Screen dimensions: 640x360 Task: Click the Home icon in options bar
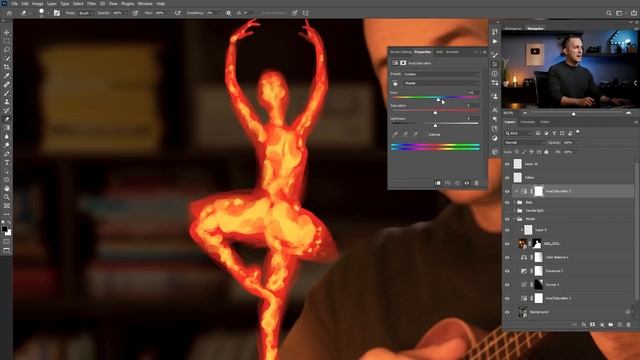[x=9, y=13]
